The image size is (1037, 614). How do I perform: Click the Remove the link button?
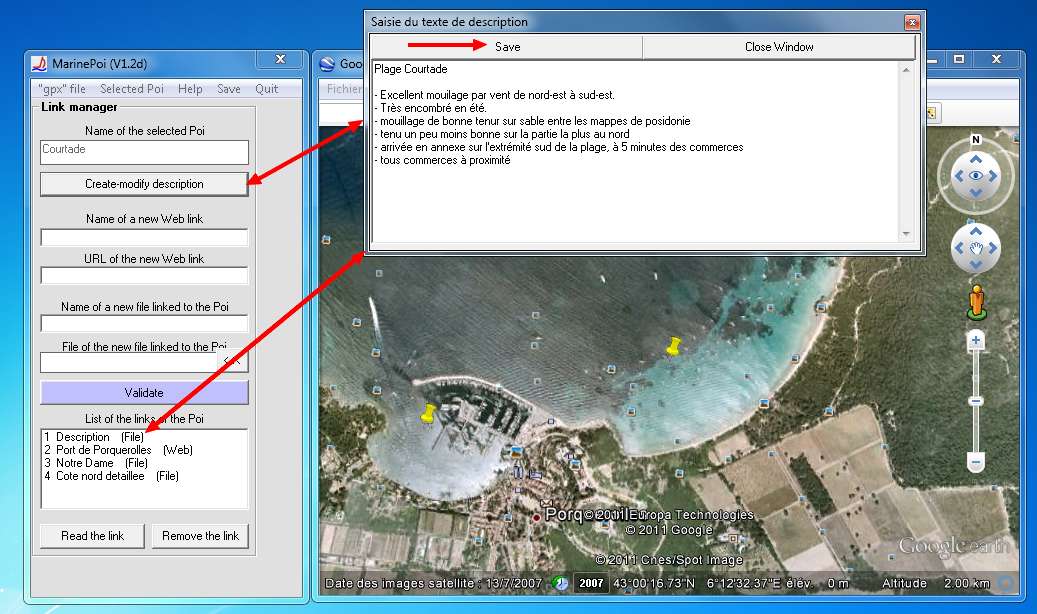point(200,536)
